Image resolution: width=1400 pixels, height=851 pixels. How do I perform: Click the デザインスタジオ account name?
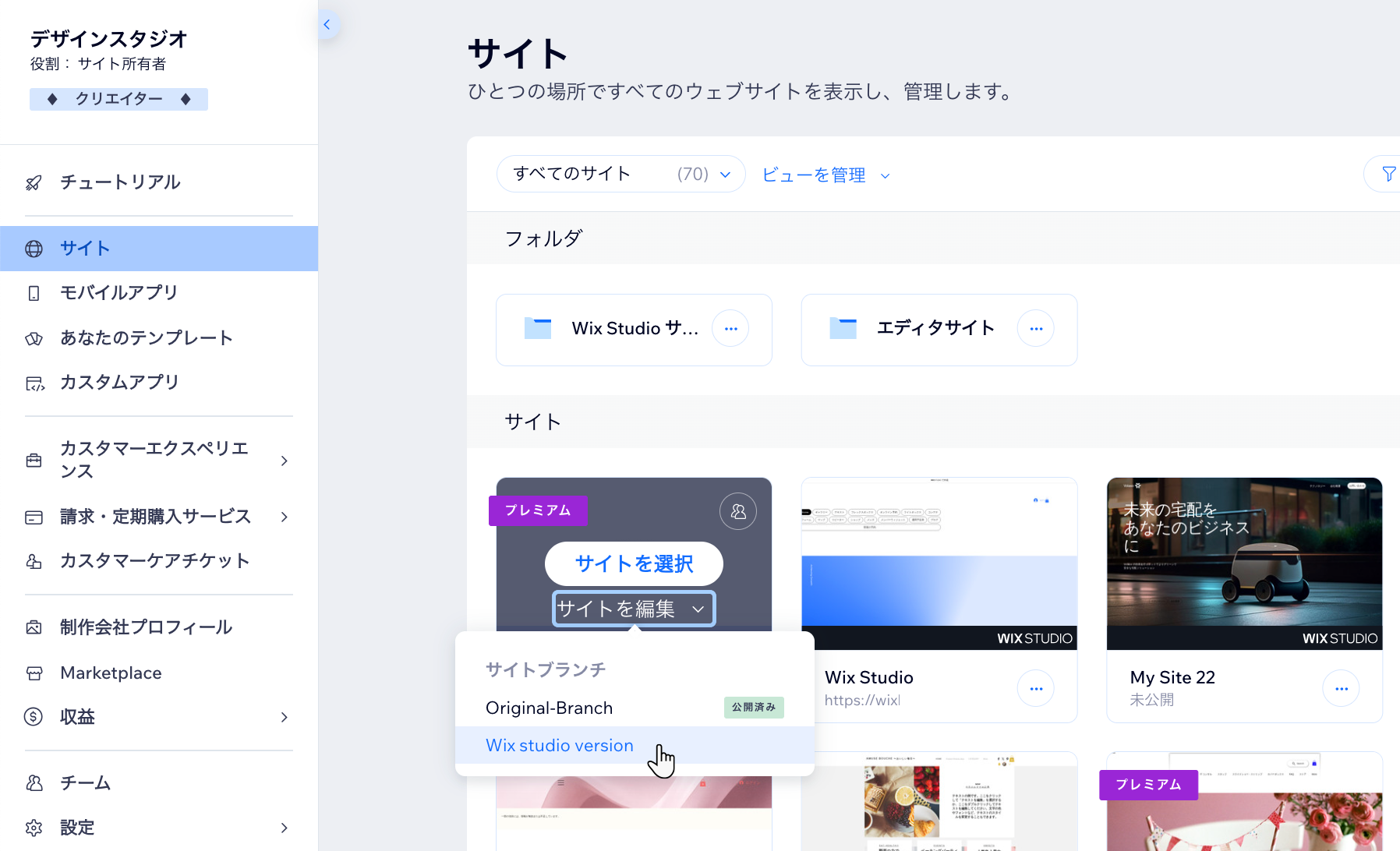pyautogui.click(x=109, y=39)
